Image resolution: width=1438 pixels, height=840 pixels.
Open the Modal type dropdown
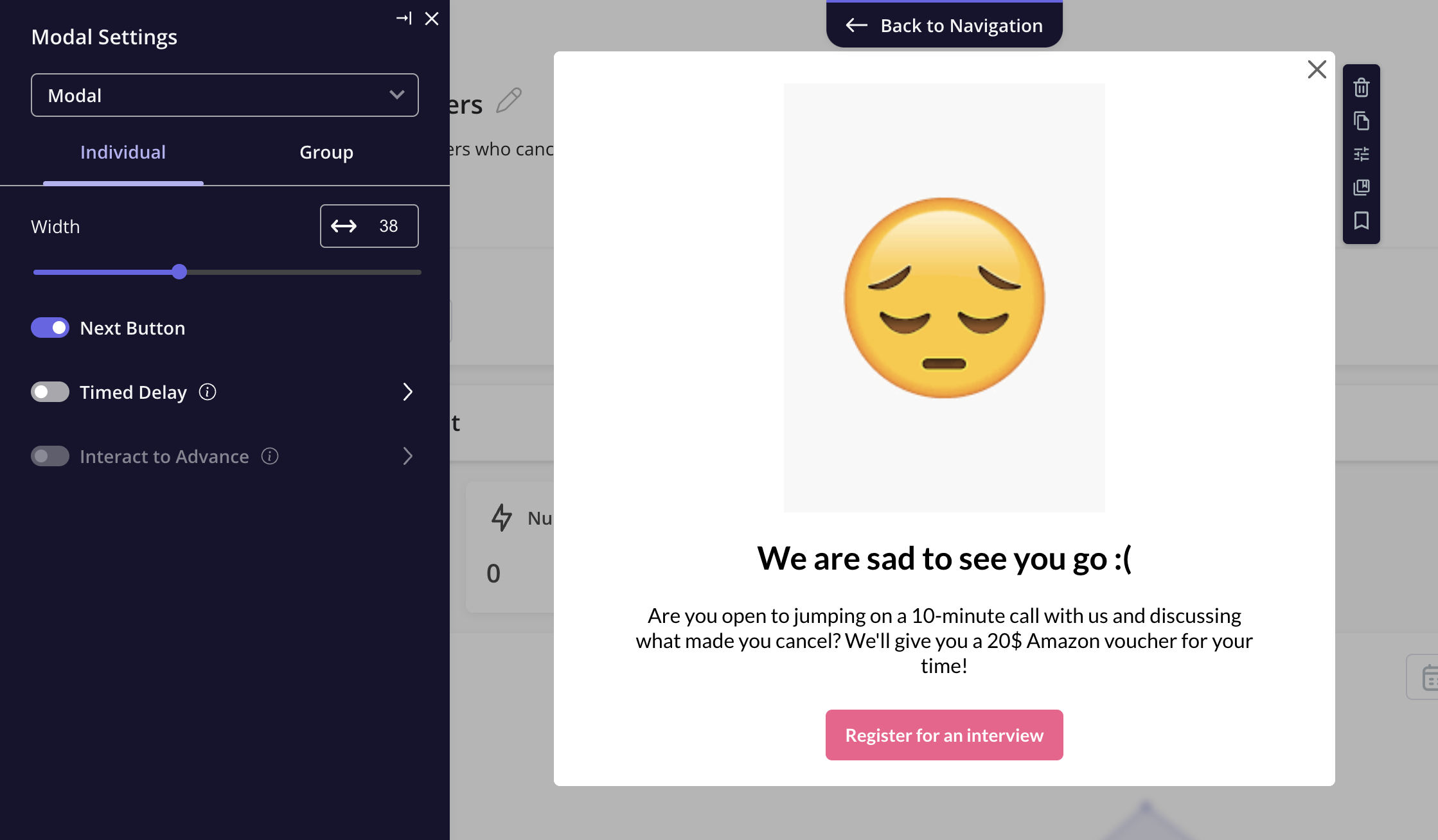coord(225,95)
